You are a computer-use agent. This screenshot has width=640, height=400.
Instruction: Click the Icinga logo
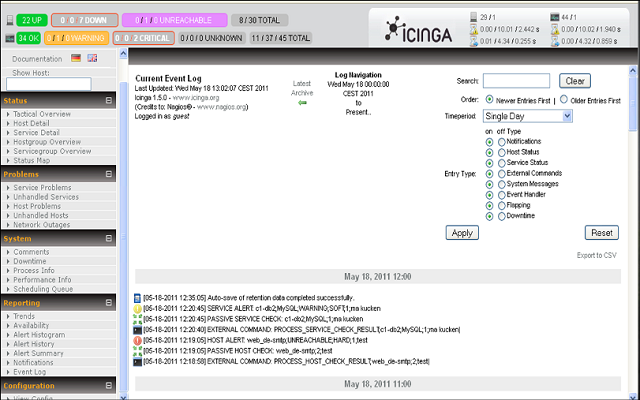418,30
